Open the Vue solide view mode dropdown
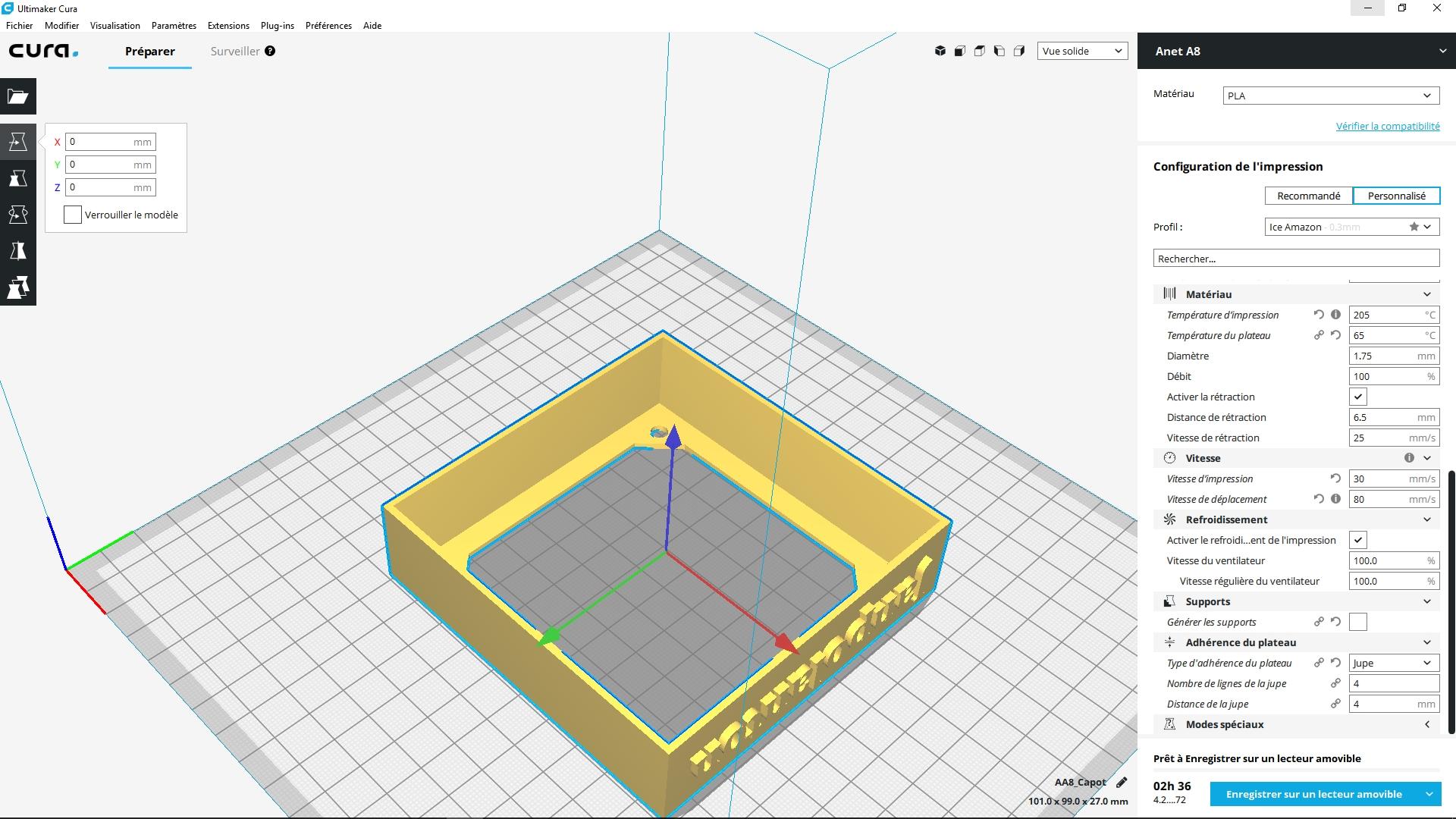This screenshot has height=819, width=1456. click(1082, 51)
